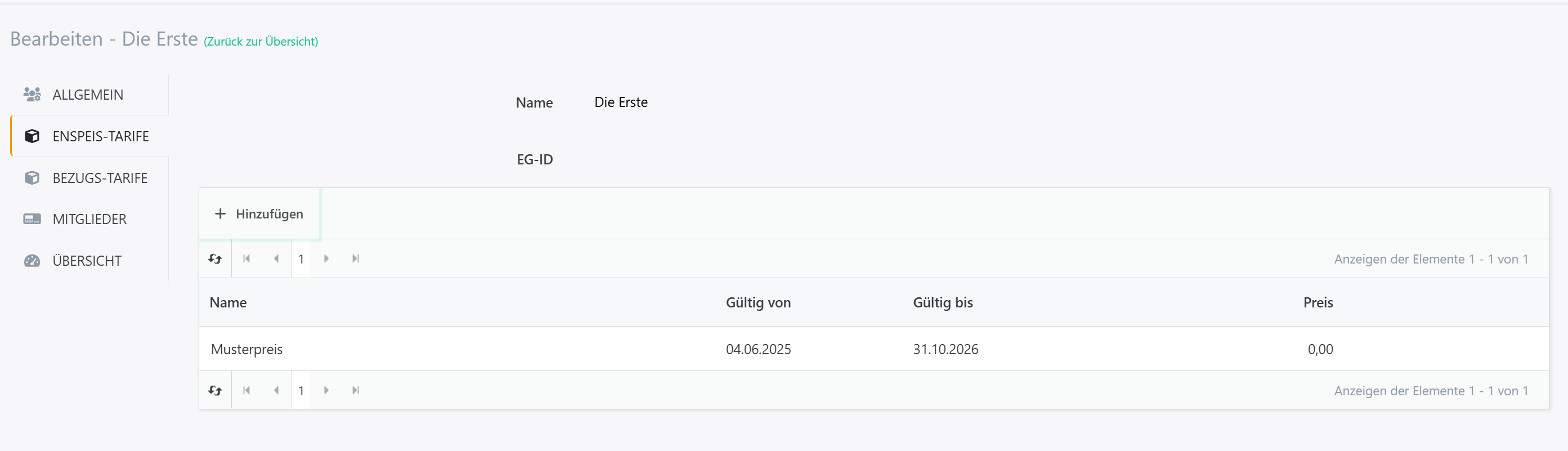Click the Übersicht dashboard gauge icon
The image size is (1568, 451).
click(x=32, y=261)
